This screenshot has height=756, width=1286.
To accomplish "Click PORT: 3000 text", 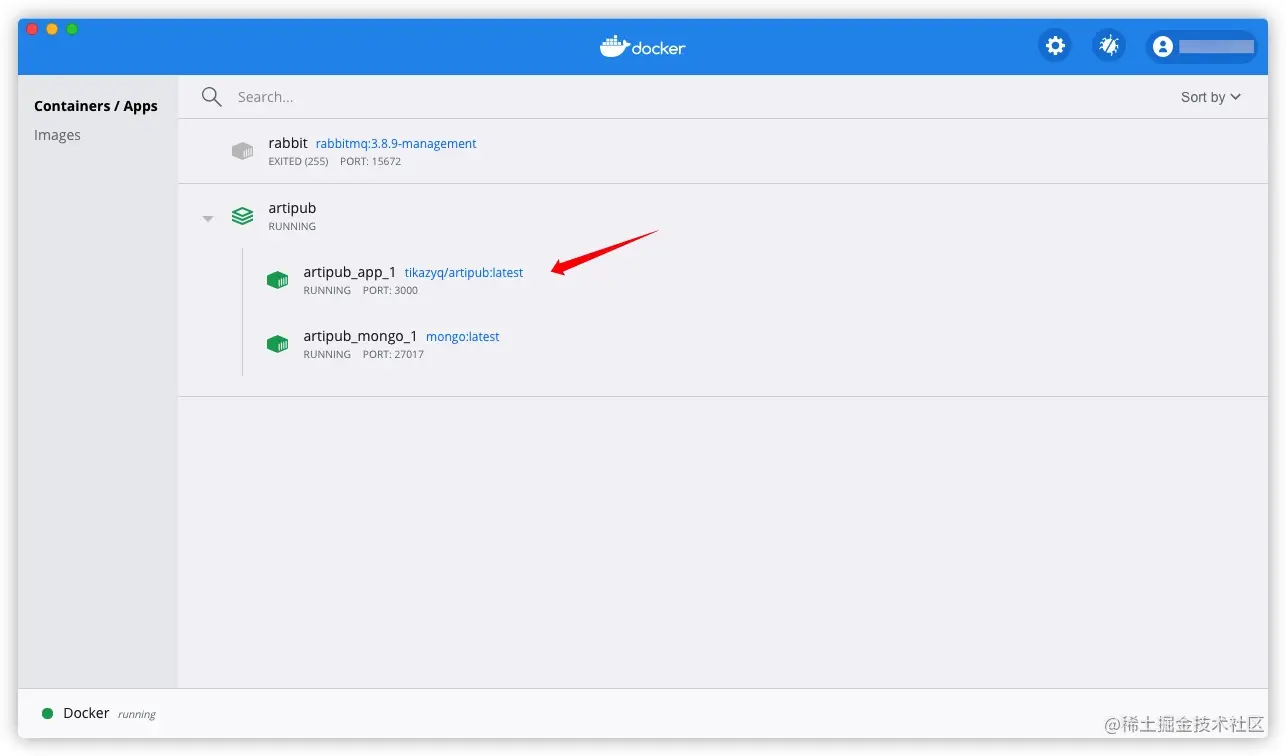I will coord(390,290).
